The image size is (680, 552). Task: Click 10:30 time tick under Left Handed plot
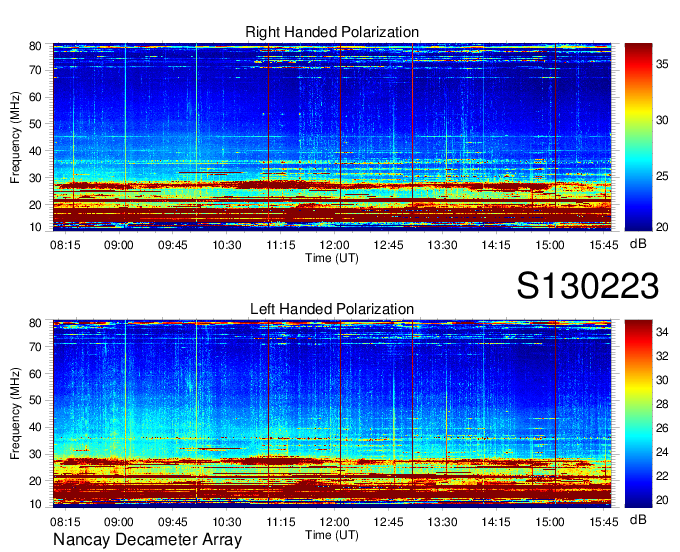(x=227, y=522)
